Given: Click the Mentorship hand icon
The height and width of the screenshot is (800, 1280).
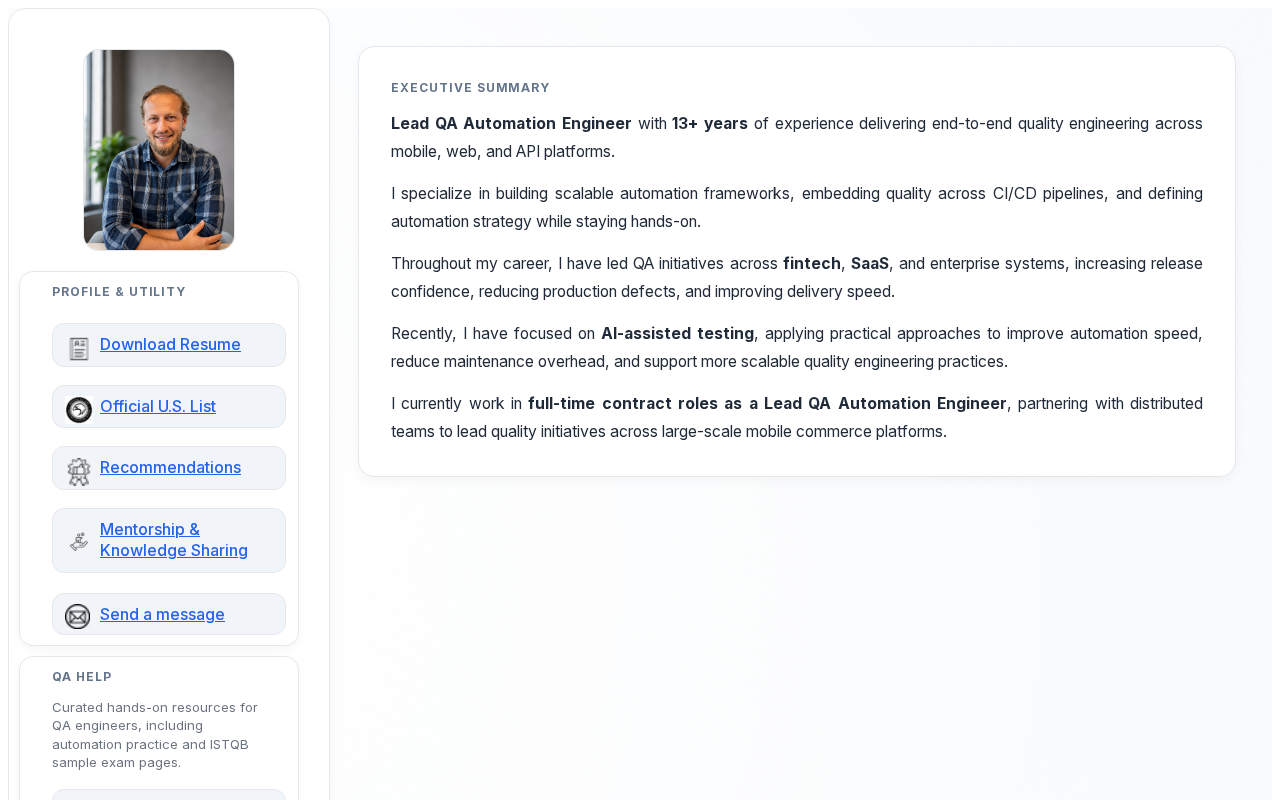Looking at the screenshot, I should click(79, 541).
